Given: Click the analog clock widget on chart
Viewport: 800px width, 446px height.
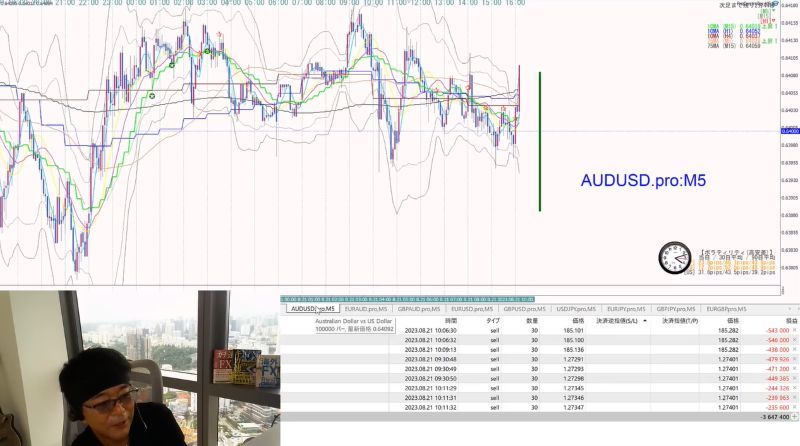Looking at the screenshot, I should (674, 258).
